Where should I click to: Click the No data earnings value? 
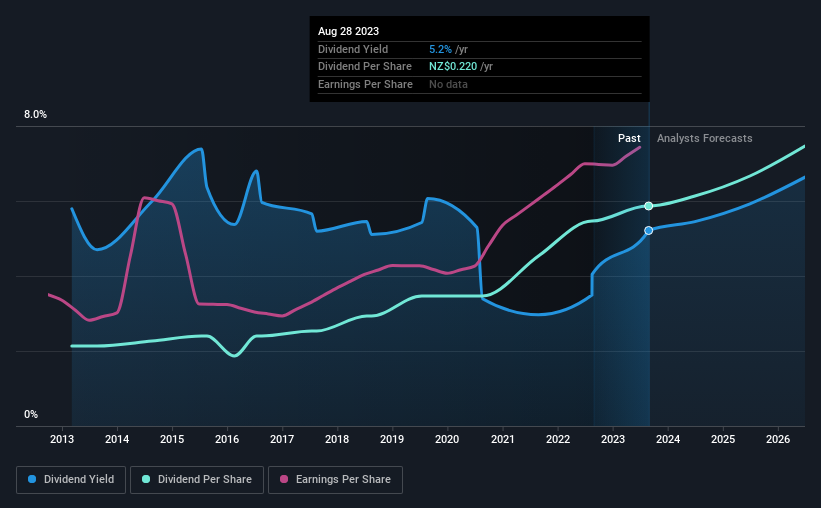coord(448,84)
